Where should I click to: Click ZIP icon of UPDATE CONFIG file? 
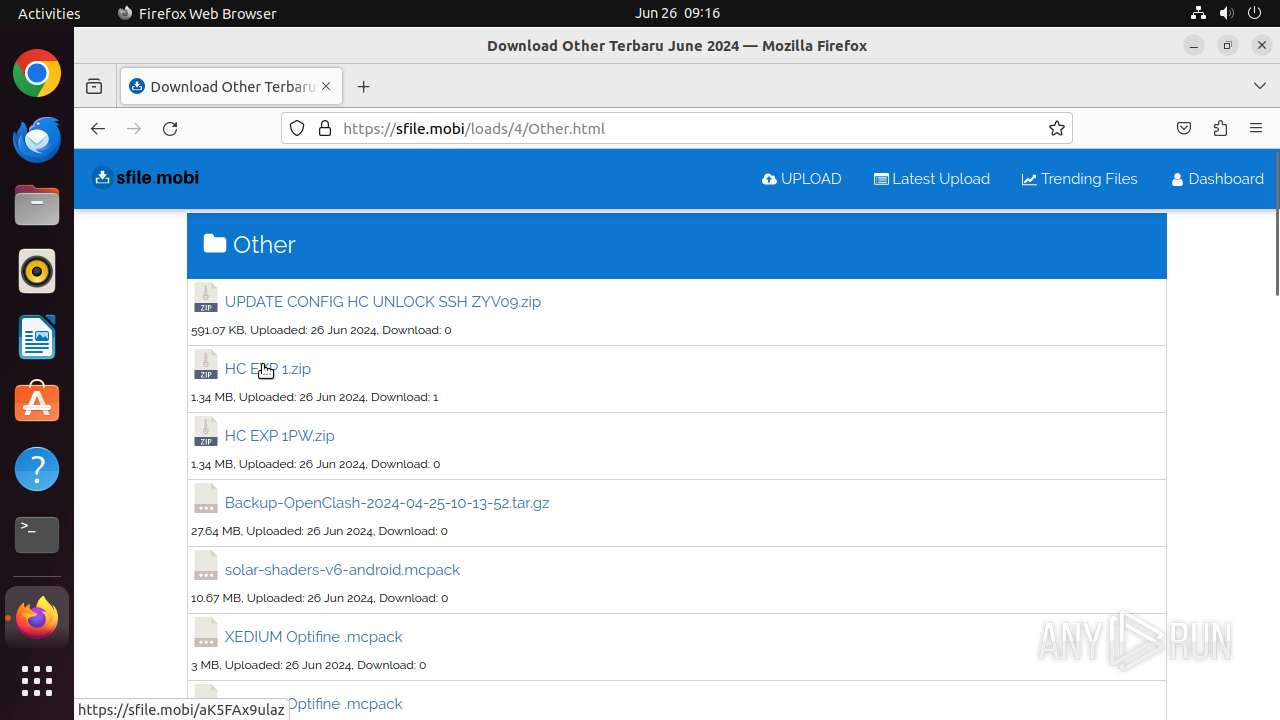(206, 298)
